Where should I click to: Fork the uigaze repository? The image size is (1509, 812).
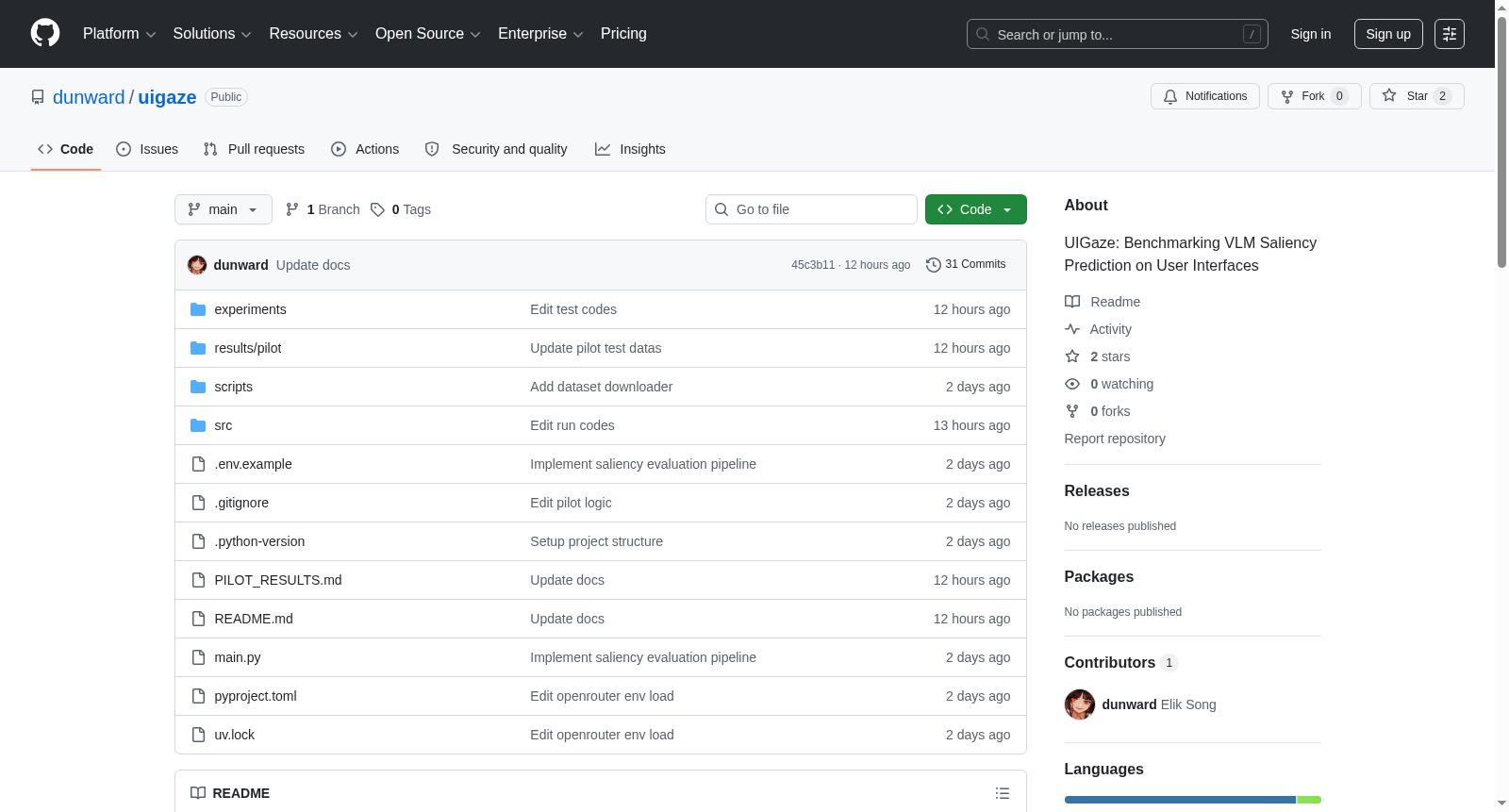point(1315,96)
